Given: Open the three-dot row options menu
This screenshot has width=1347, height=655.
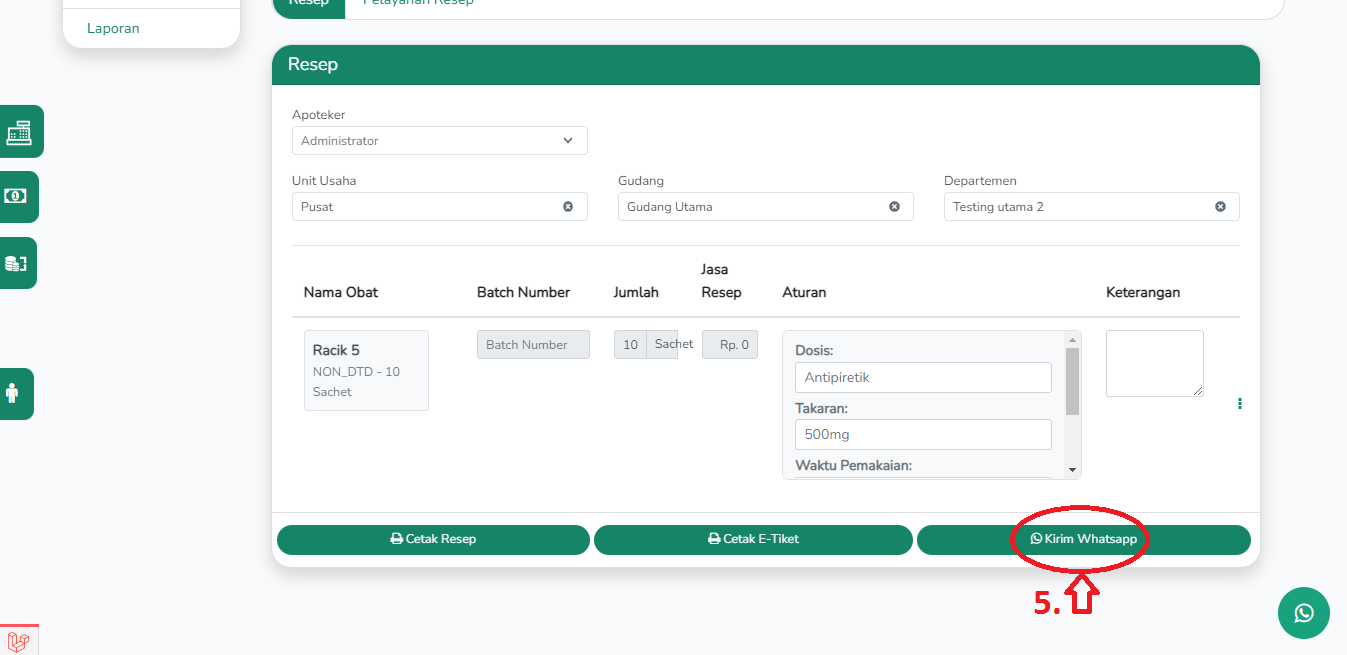Looking at the screenshot, I should [1240, 404].
